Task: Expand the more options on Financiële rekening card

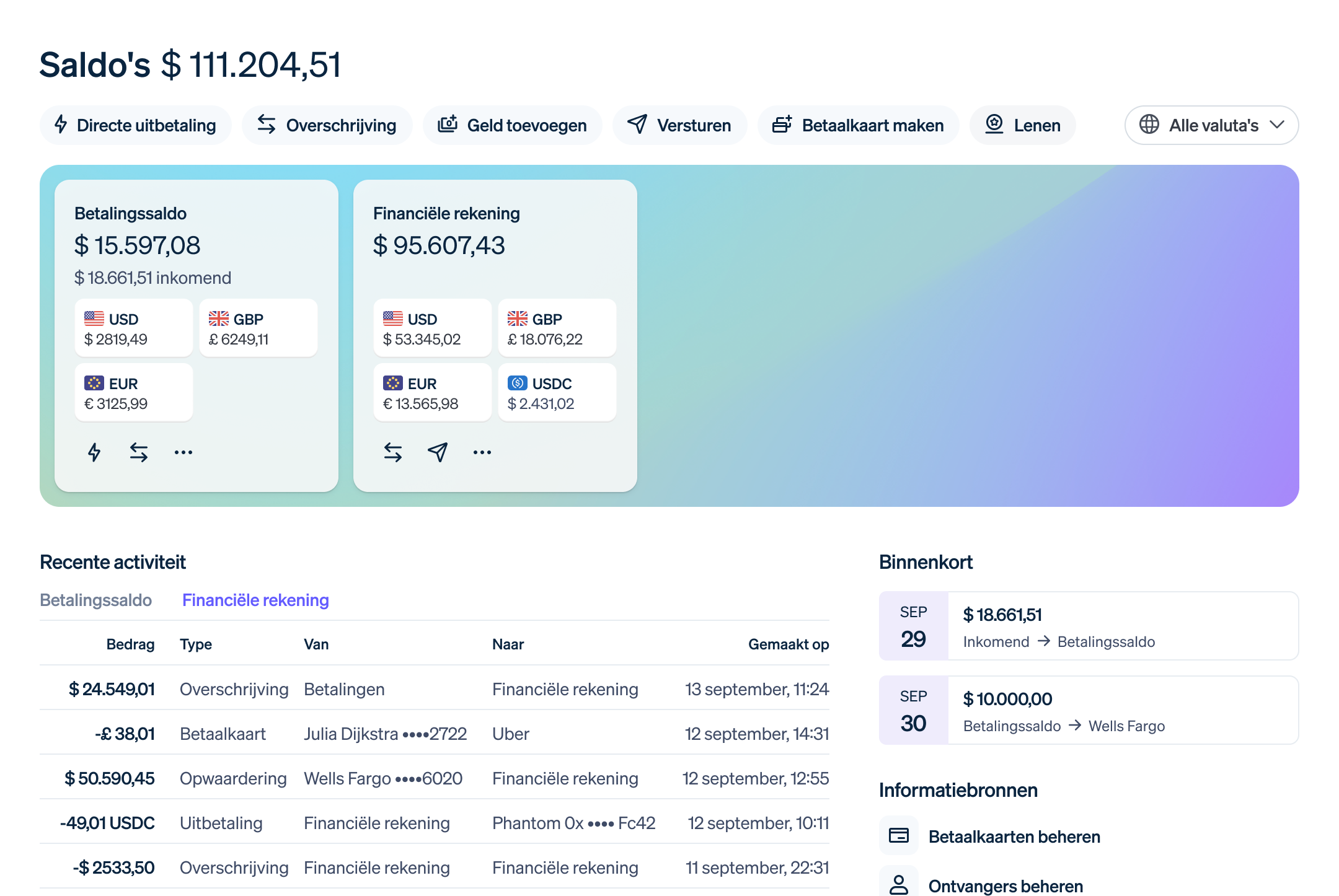Action: [482, 452]
